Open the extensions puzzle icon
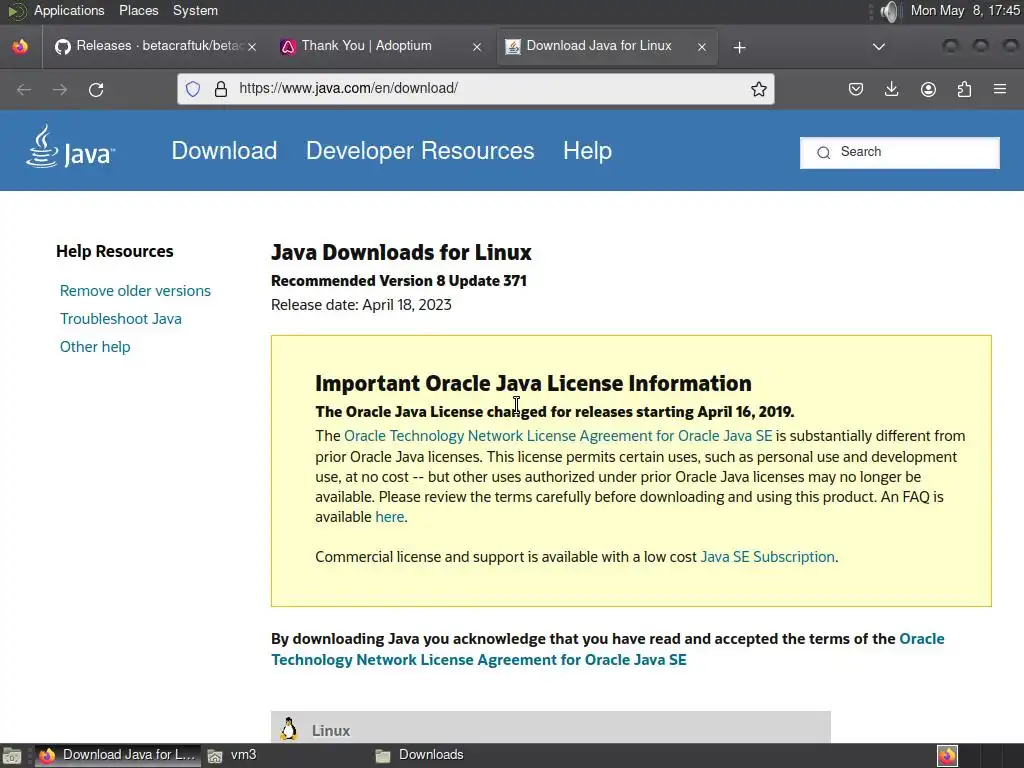The width and height of the screenshot is (1024, 768). 964,89
